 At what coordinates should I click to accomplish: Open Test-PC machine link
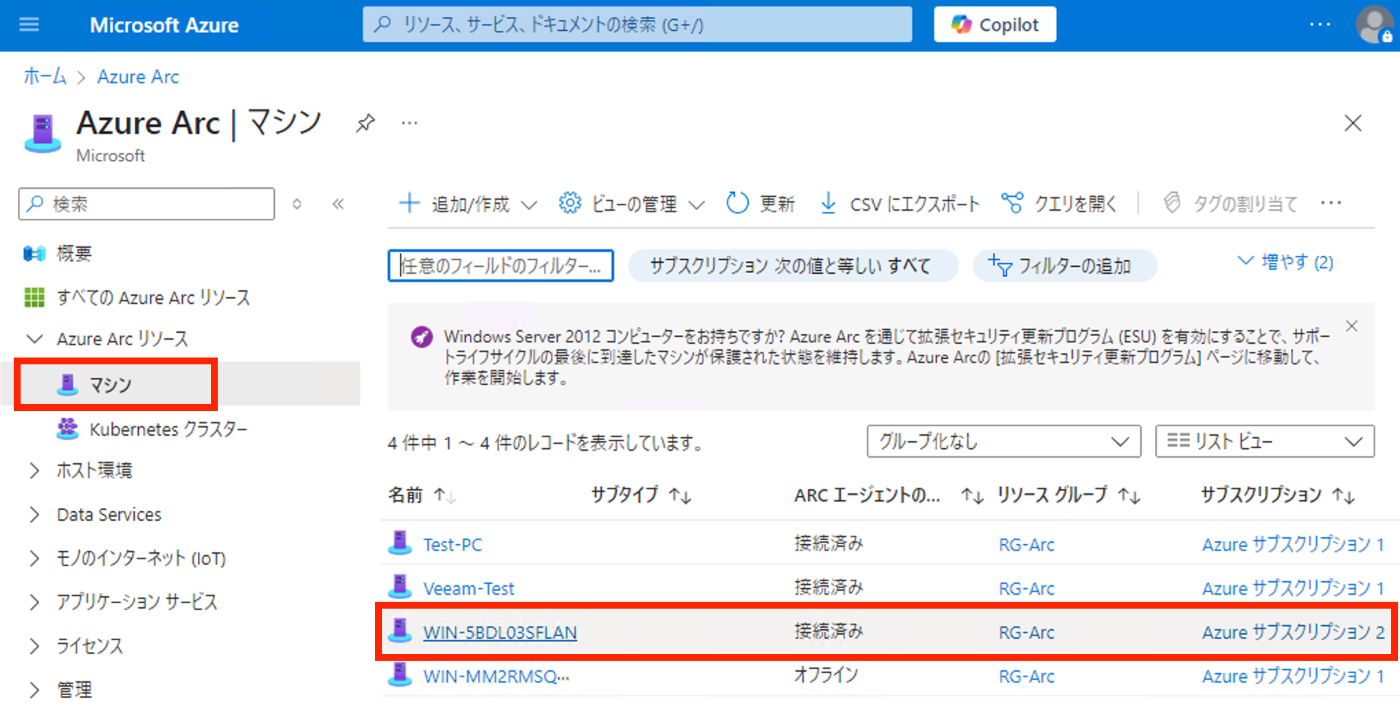pyautogui.click(x=452, y=545)
